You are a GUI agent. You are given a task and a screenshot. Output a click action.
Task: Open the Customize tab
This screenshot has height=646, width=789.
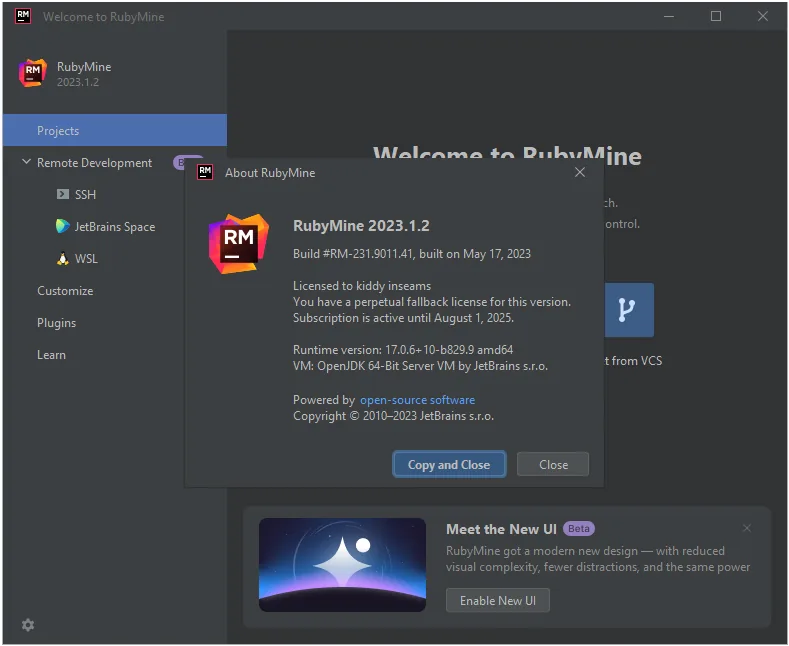pyautogui.click(x=65, y=291)
